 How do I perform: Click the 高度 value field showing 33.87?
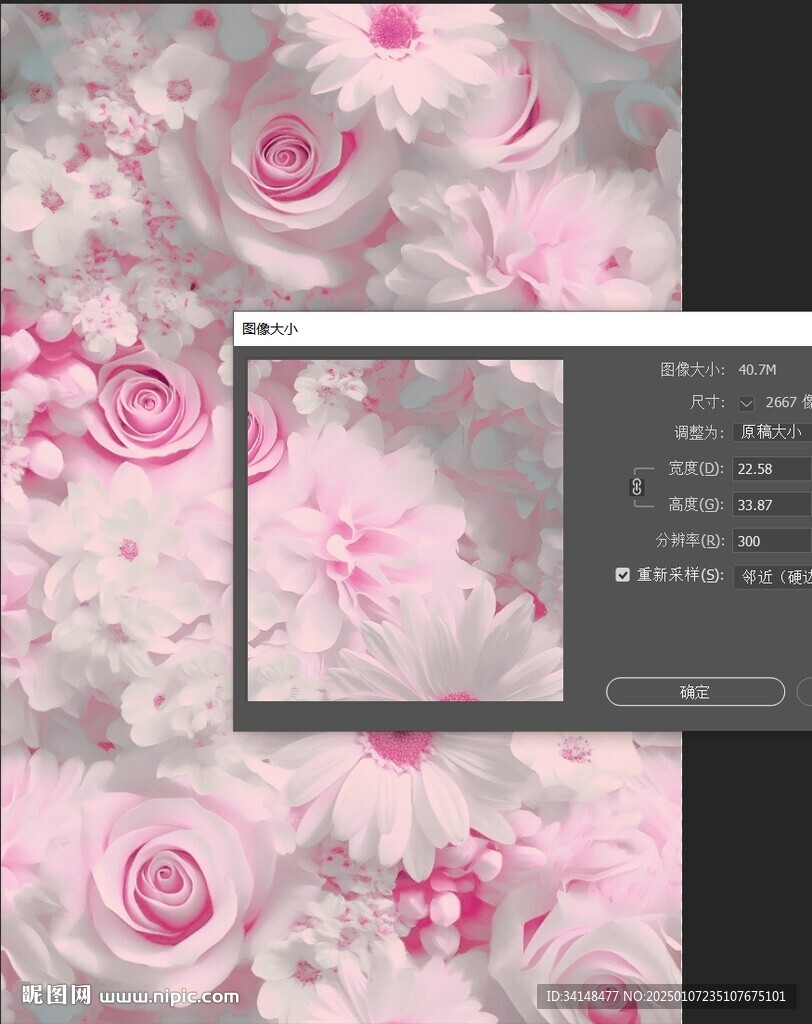[771, 505]
